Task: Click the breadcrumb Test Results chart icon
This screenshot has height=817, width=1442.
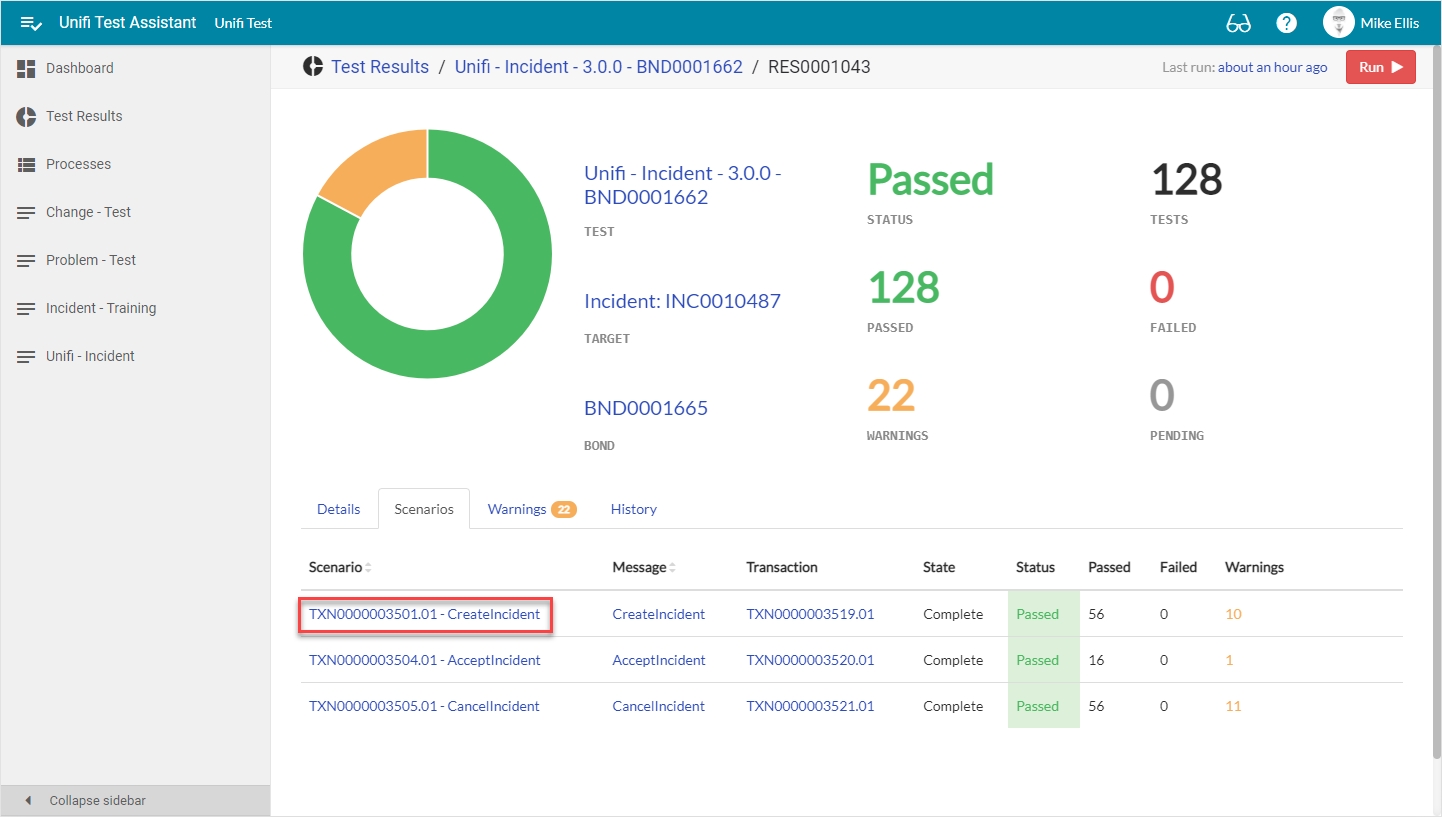Action: (313, 67)
